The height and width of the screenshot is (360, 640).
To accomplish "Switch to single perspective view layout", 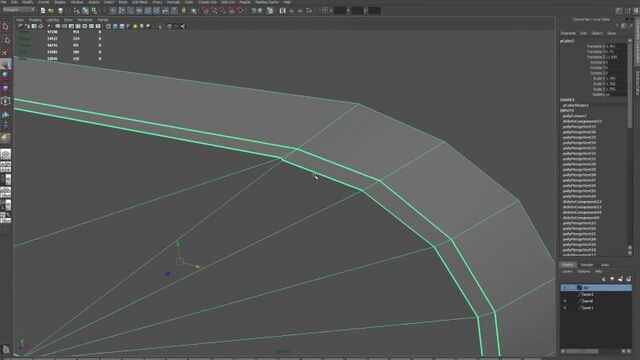I will 6,154.
